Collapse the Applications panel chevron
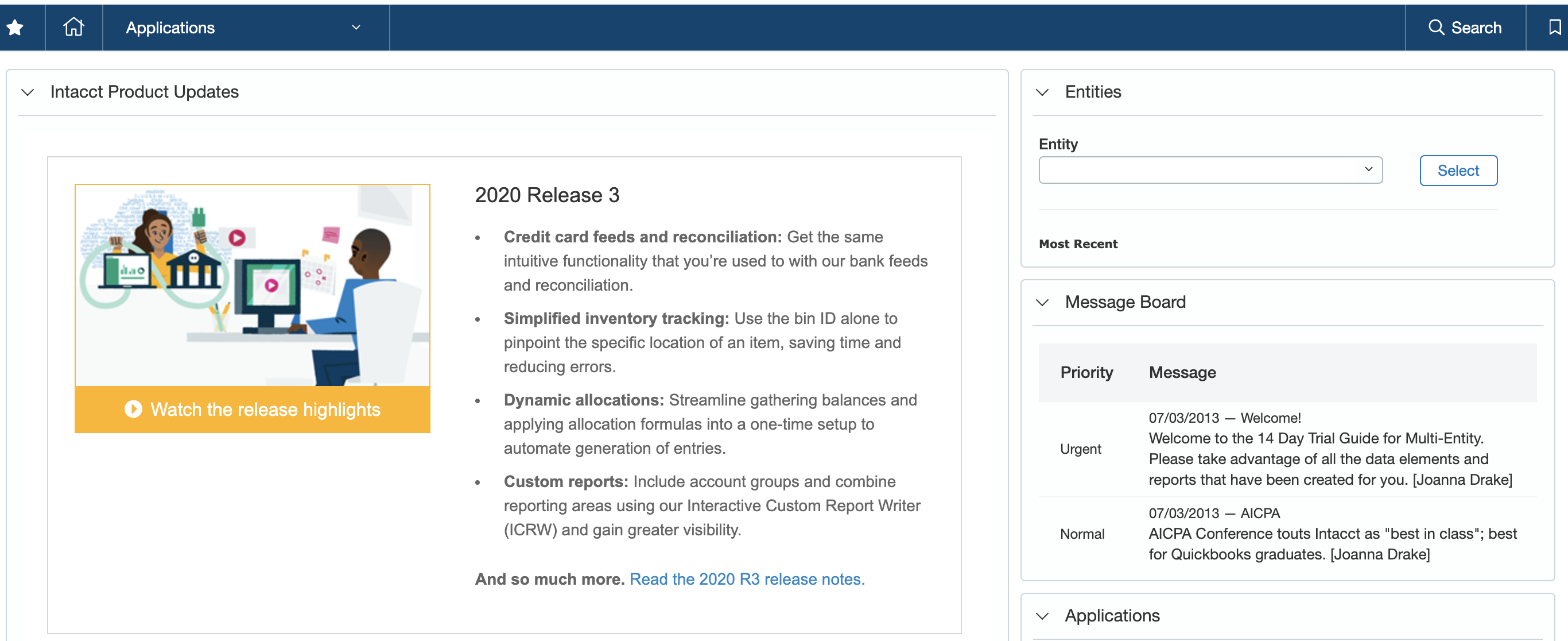The width and height of the screenshot is (1568, 641). pos(1042,616)
